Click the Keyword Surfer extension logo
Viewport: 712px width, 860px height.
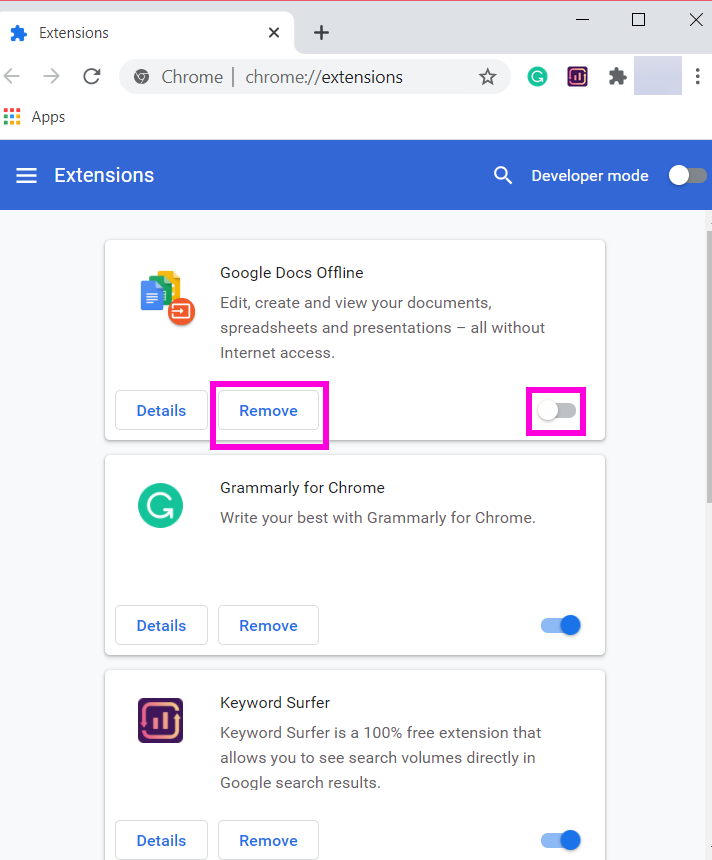click(x=160, y=720)
